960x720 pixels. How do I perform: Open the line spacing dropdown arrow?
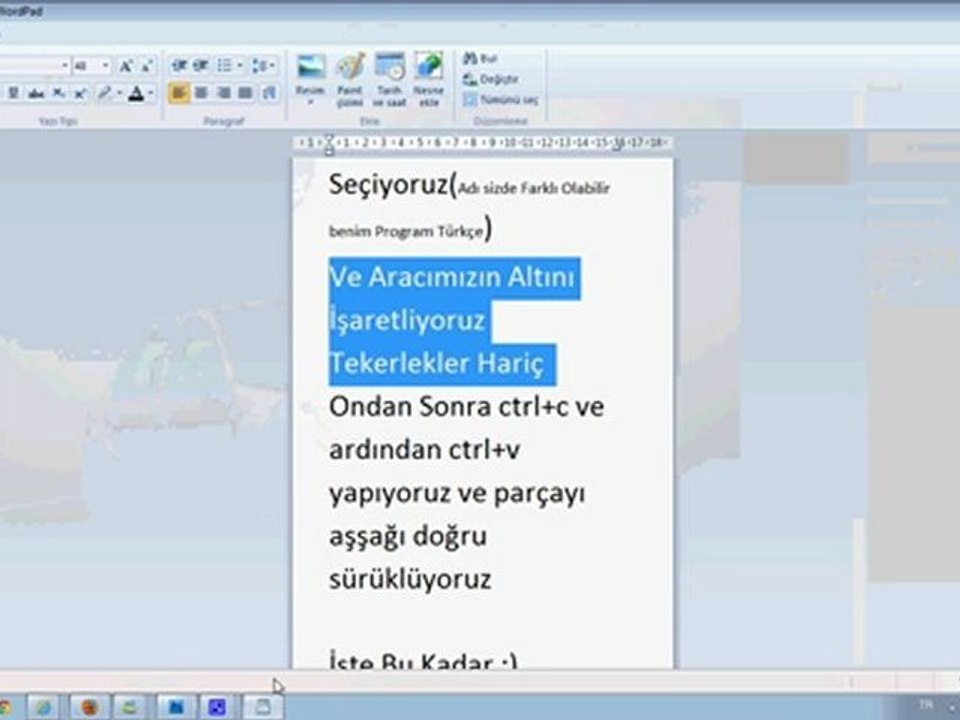pos(272,65)
